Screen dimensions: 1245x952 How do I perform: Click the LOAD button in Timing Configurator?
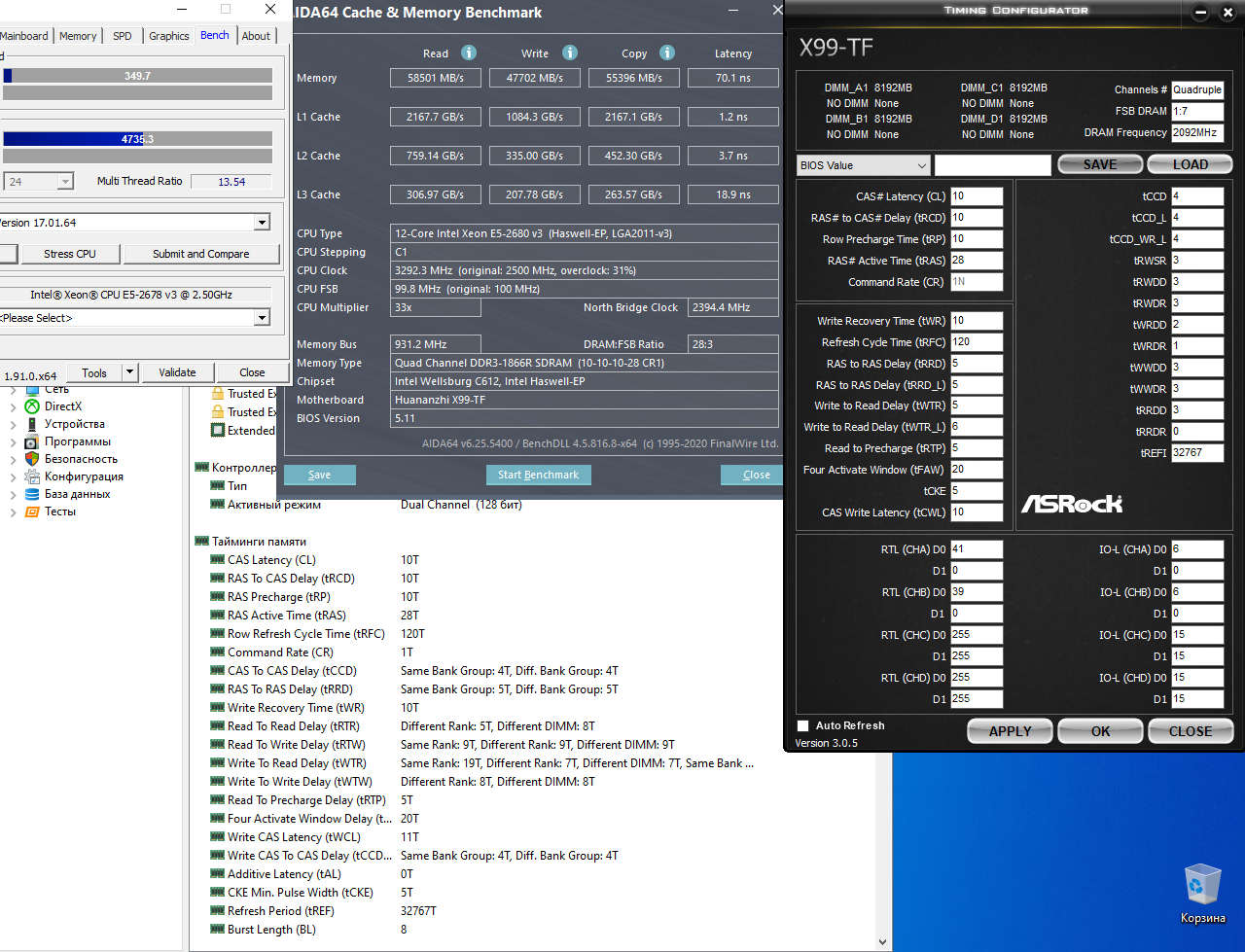[1191, 165]
